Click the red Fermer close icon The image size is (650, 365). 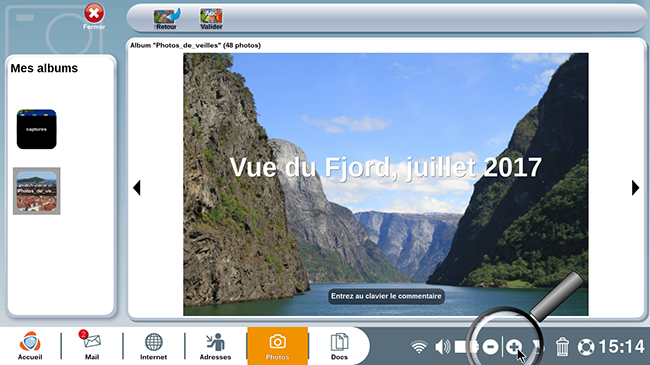94,13
